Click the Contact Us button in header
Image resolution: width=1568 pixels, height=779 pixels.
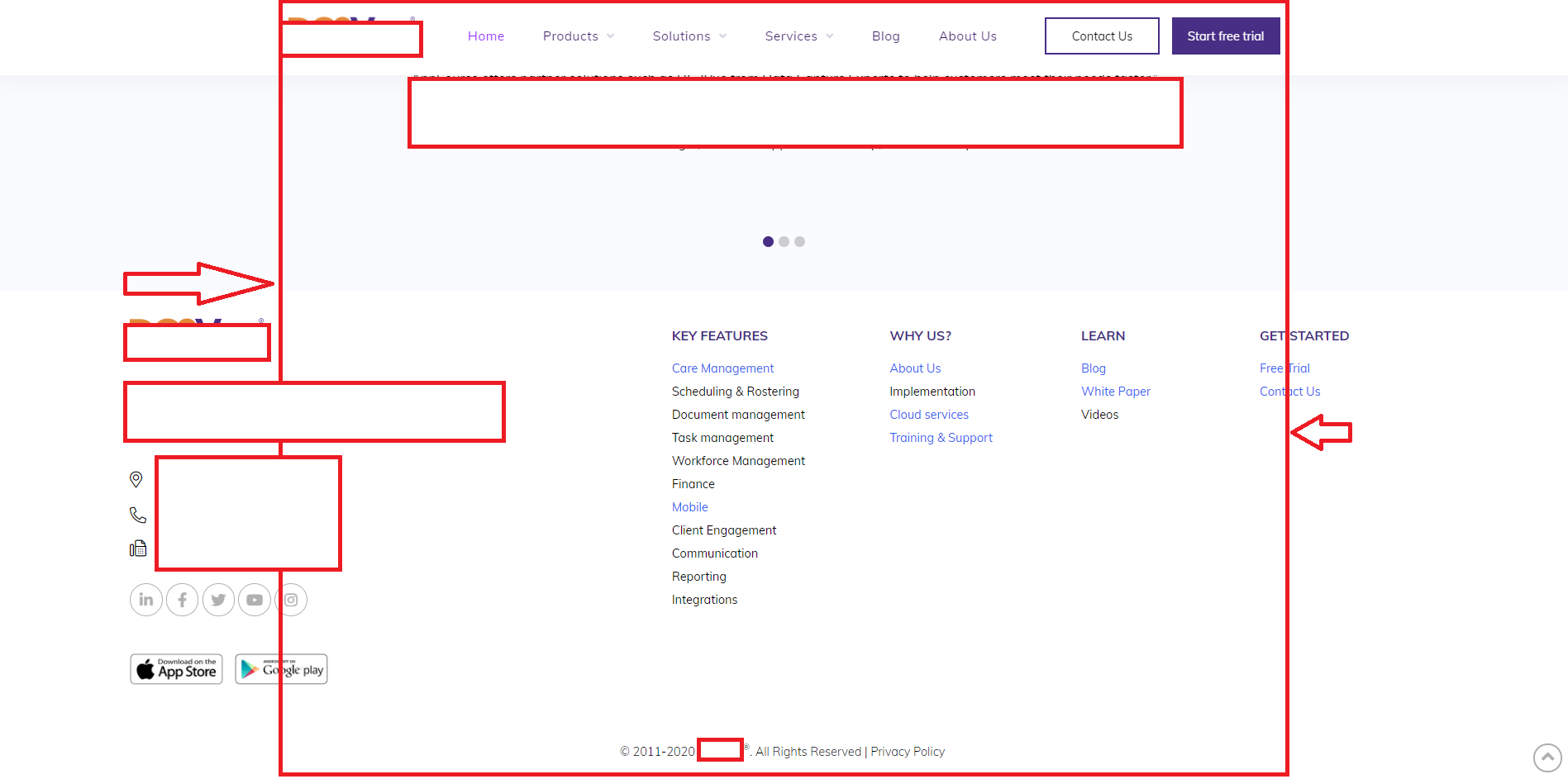click(x=1102, y=36)
